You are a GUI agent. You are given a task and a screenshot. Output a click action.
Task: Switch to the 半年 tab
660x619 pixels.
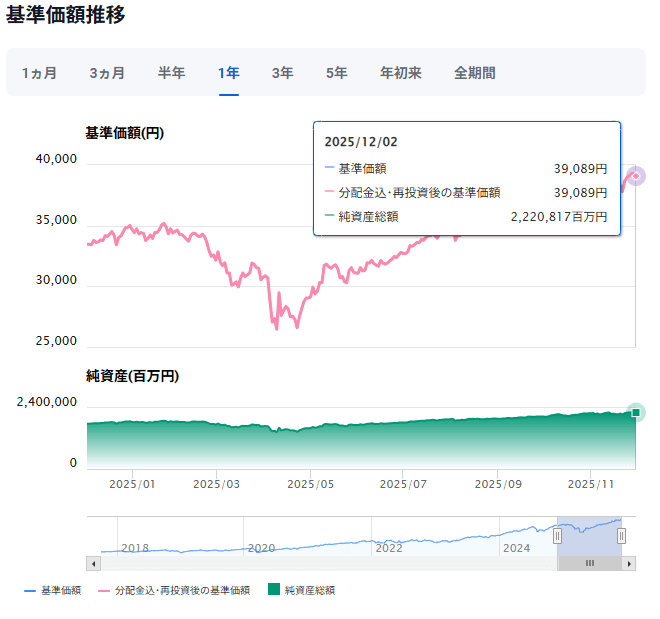pos(171,73)
